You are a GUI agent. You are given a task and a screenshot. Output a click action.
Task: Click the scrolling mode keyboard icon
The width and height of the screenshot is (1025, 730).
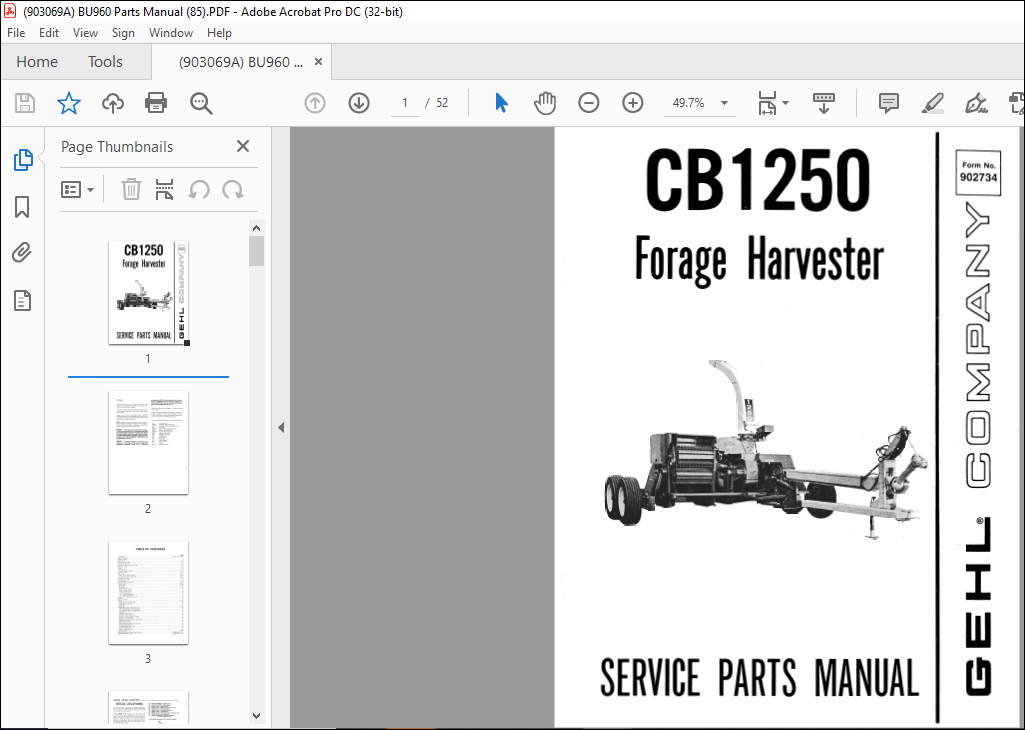tap(824, 103)
